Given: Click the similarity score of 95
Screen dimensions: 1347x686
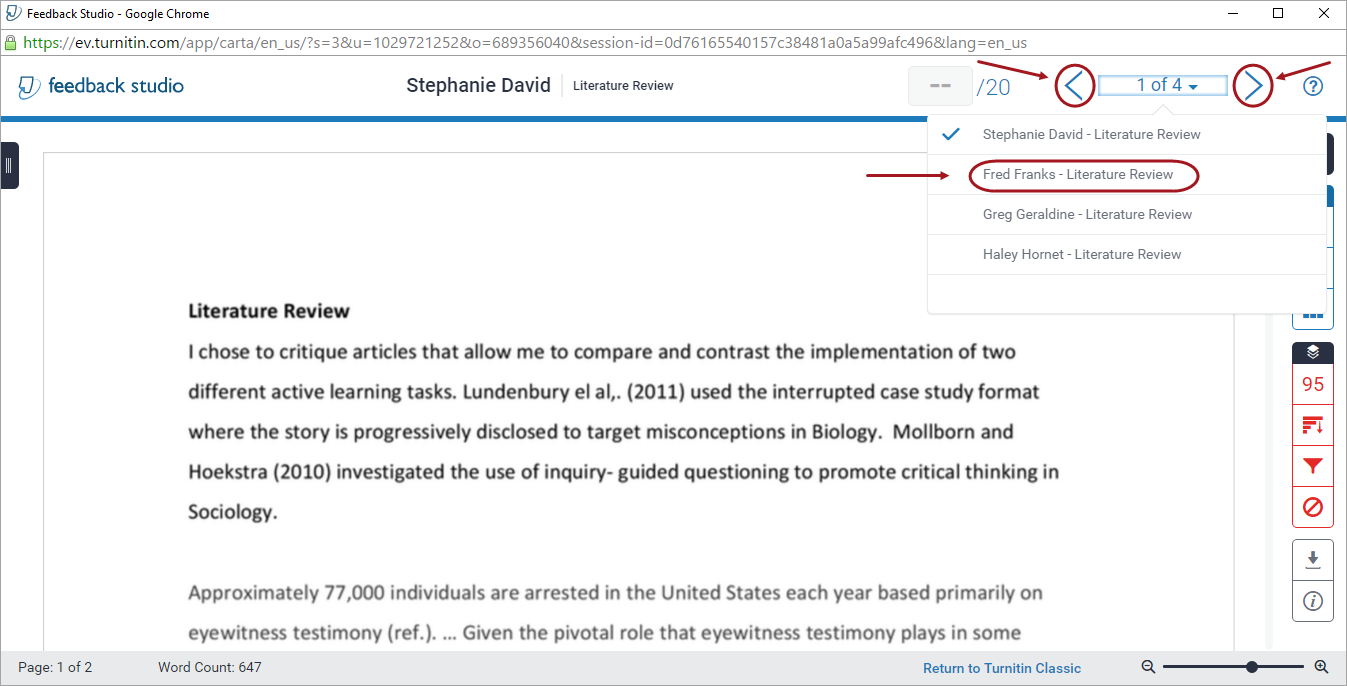Looking at the screenshot, I should point(1312,383).
